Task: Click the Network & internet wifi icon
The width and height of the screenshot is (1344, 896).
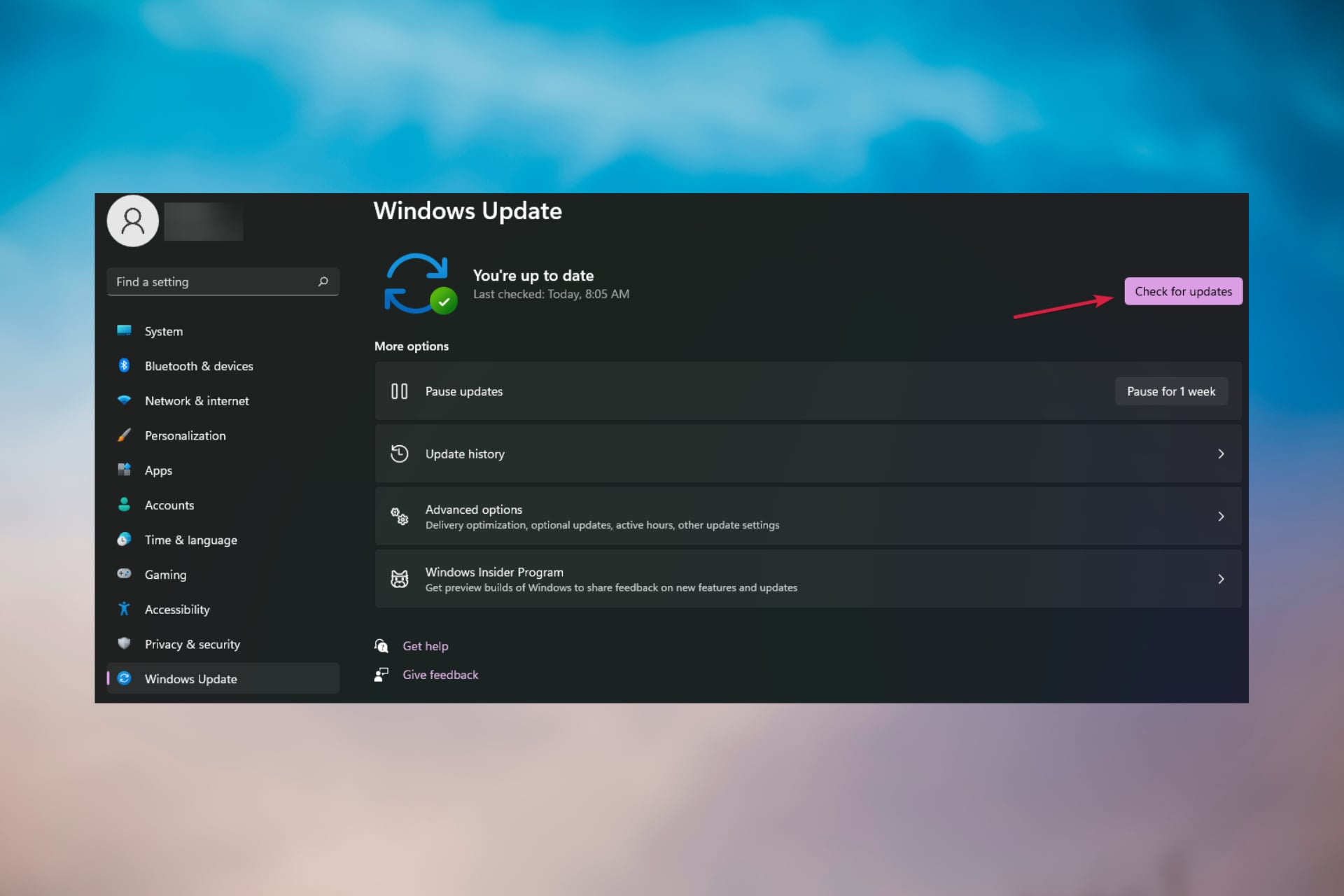Action: [124, 400]
